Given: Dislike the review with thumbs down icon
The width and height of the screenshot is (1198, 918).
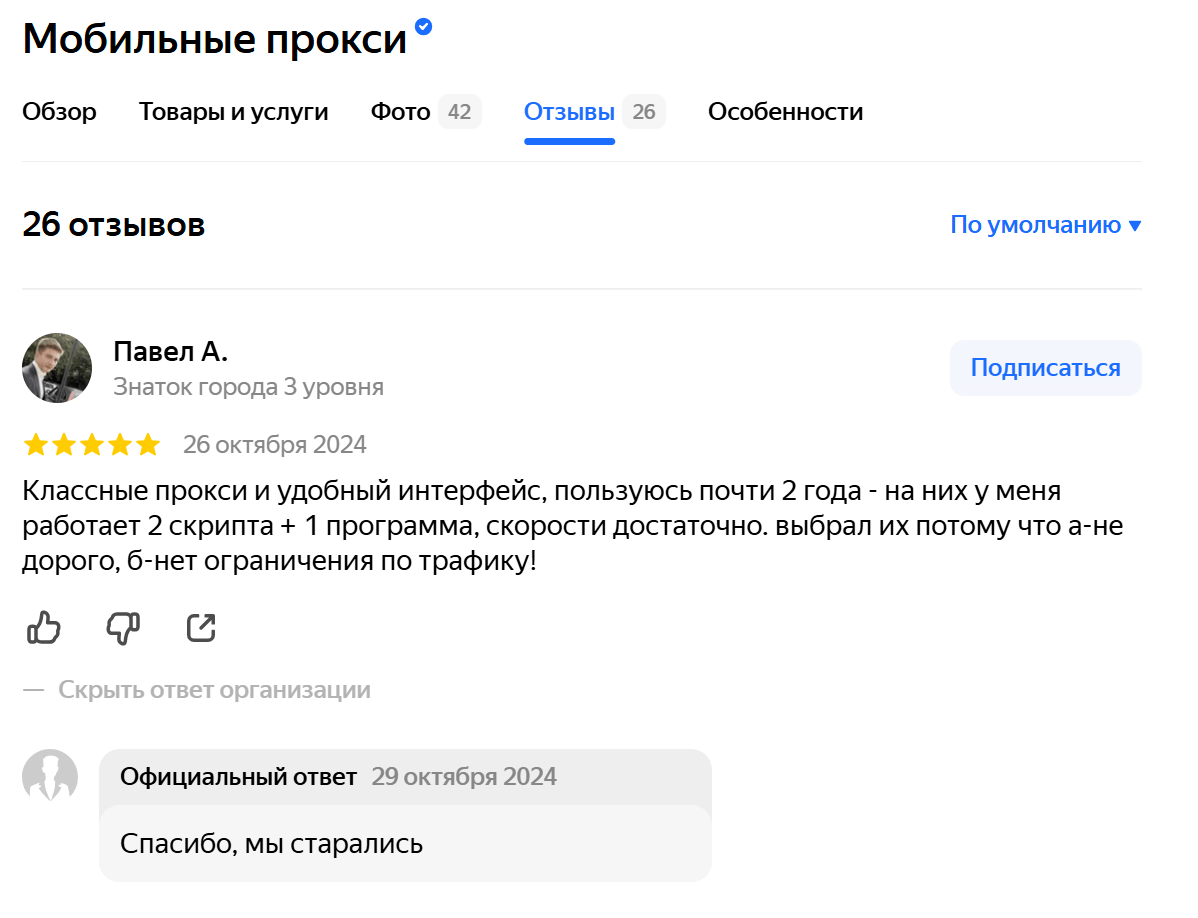Looking at the screenshot, I should tap(123, 628).
